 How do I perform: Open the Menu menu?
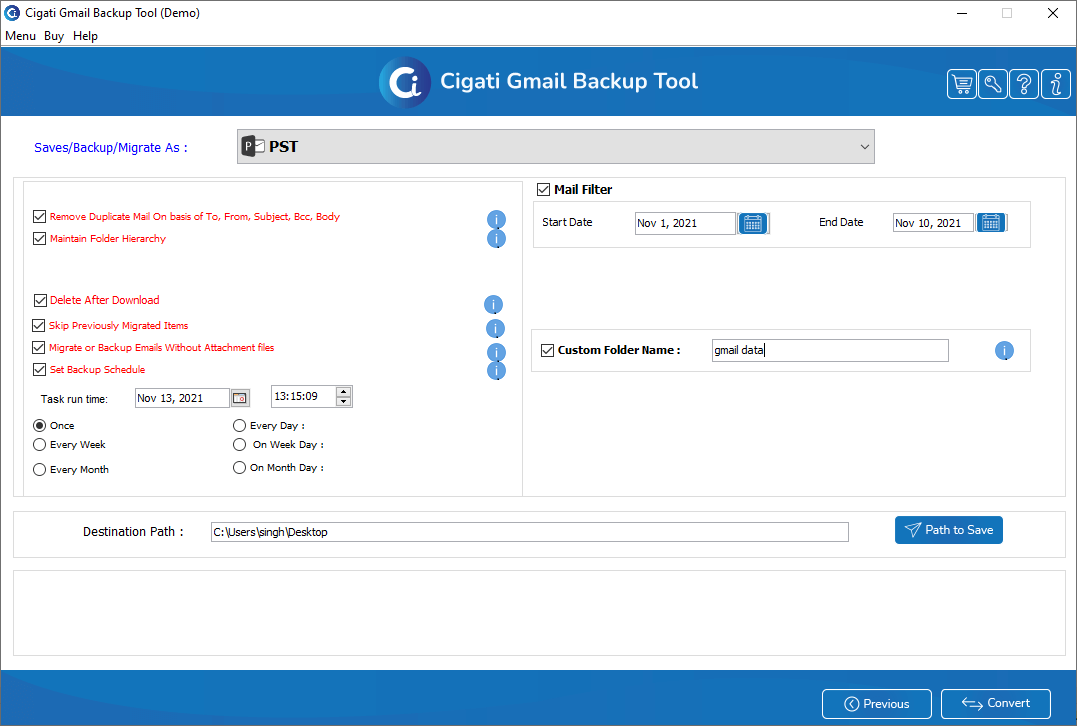20,36
